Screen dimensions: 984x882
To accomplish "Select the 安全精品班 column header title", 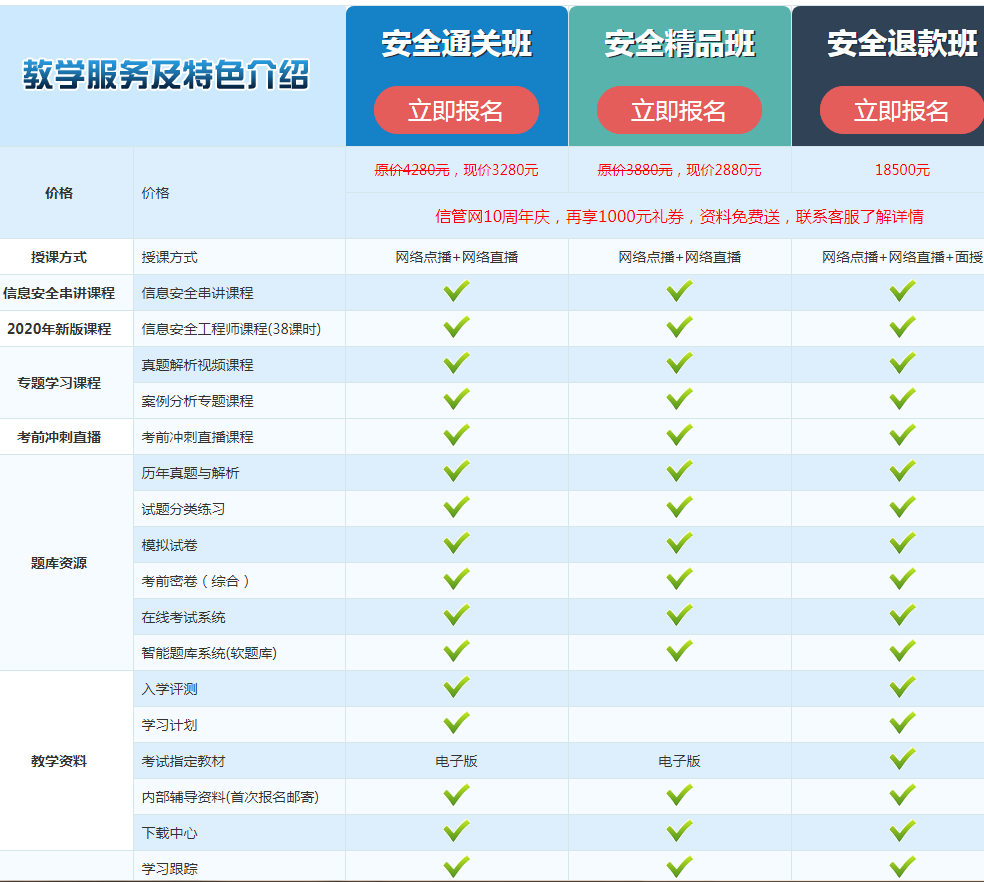I will pyautogui.click(x=679, y=44).
